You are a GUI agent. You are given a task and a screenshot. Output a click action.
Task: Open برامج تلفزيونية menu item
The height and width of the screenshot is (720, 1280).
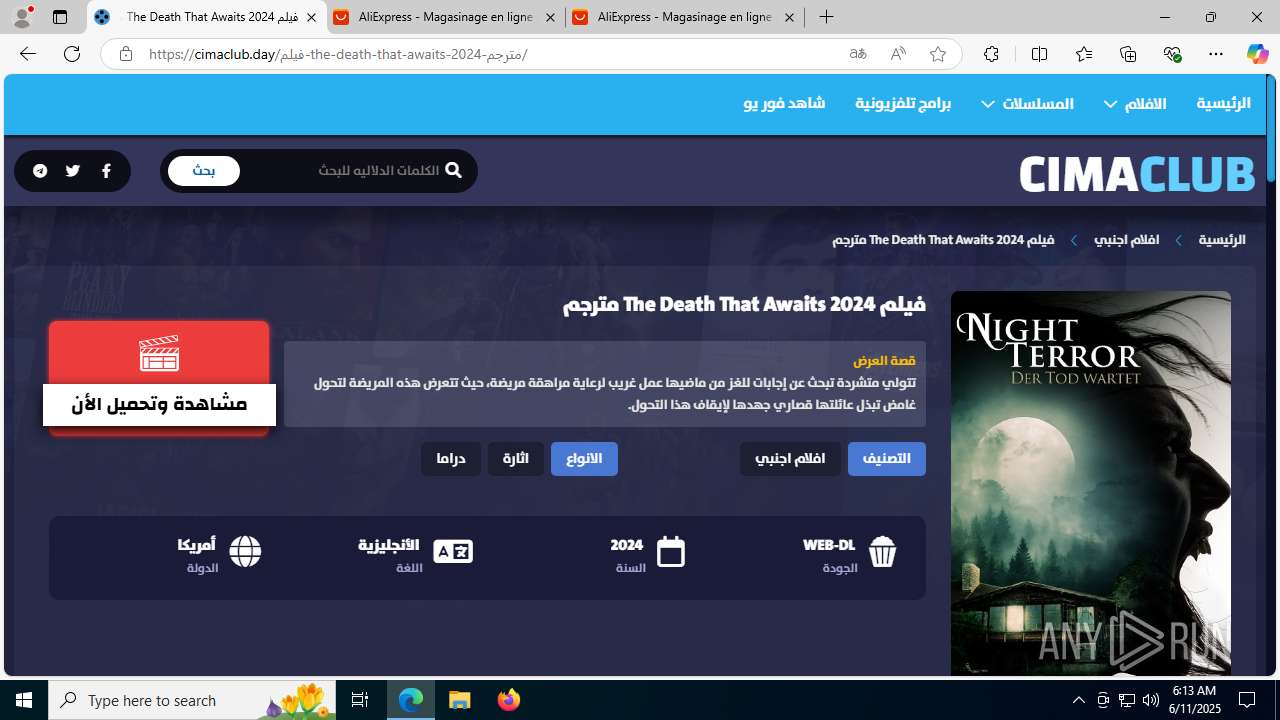point(903,104)
